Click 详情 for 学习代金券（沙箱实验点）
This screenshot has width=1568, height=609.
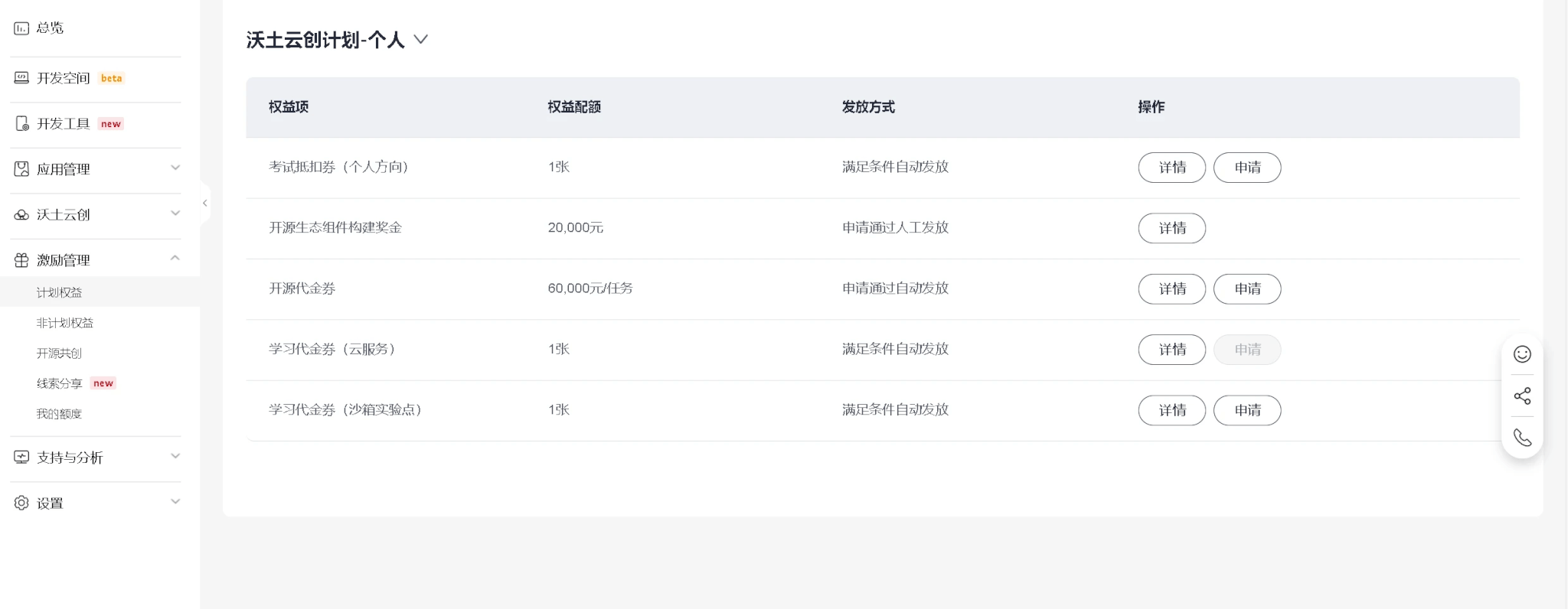1172,410
